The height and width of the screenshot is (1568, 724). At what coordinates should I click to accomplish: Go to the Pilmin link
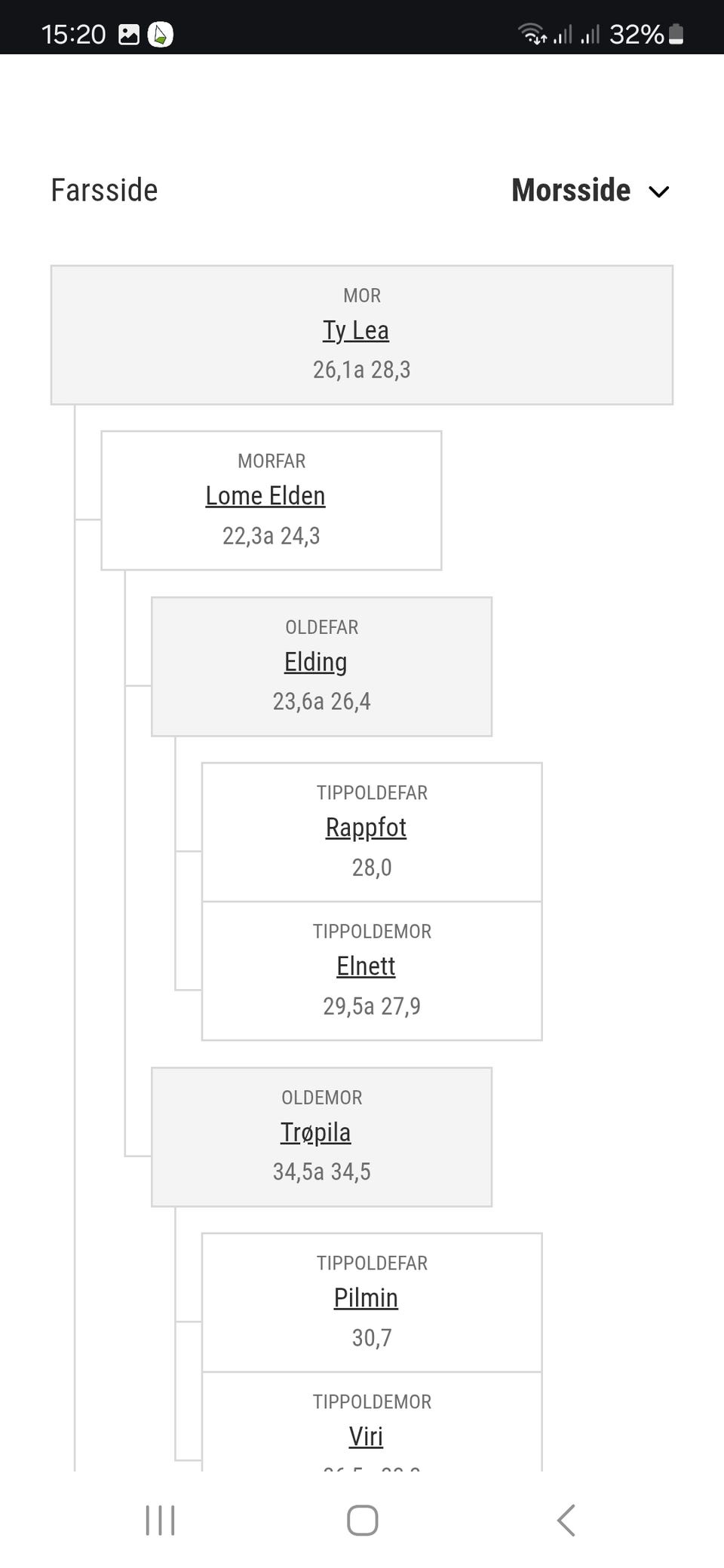point(366,1298)
